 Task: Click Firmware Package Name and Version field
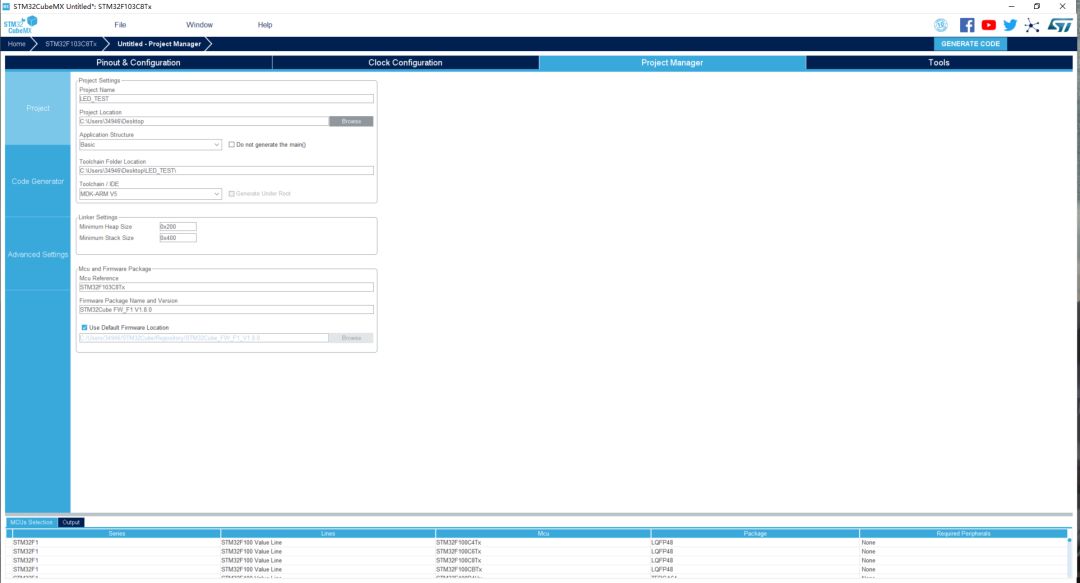coord(226,309)
